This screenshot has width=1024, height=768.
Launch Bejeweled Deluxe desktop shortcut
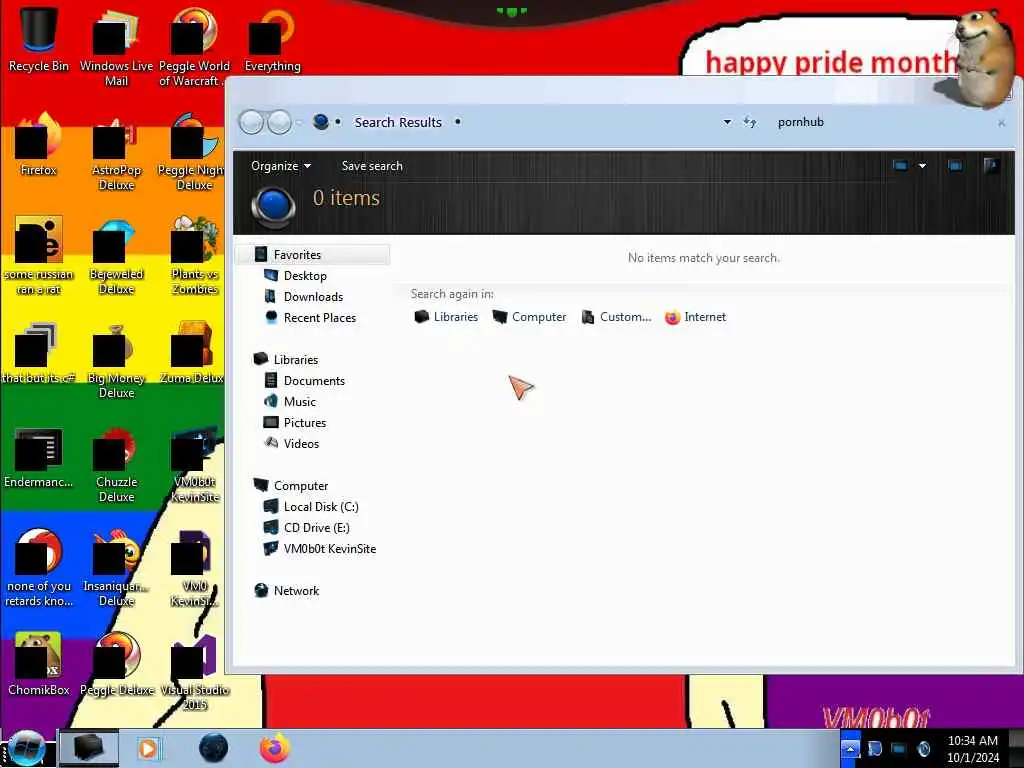pos(116,256)
